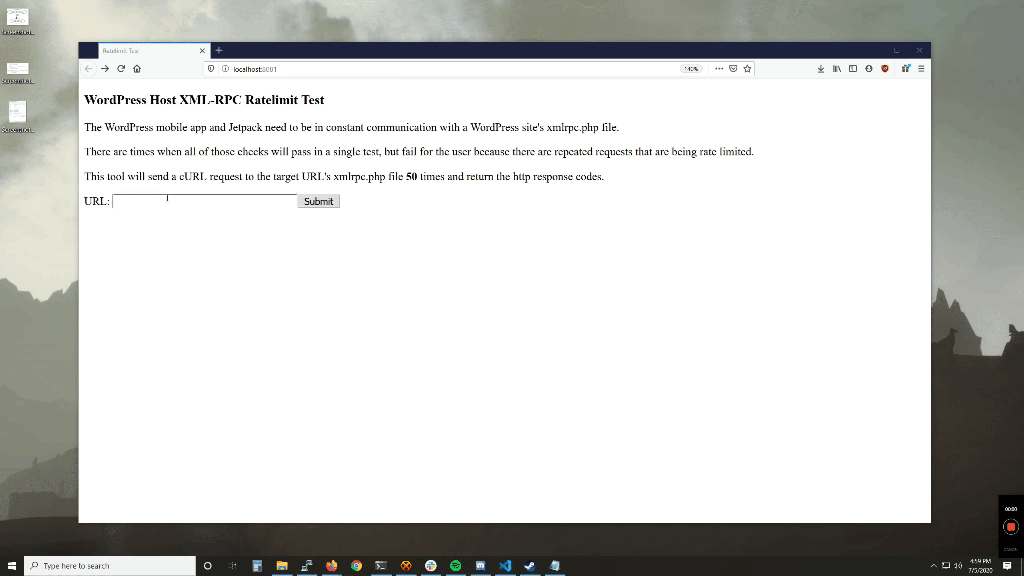Open the What's New gift icon
Image resolution: width=1024 pixels, height=576 pixels.
pyautogui.click(x=905, y=69)
